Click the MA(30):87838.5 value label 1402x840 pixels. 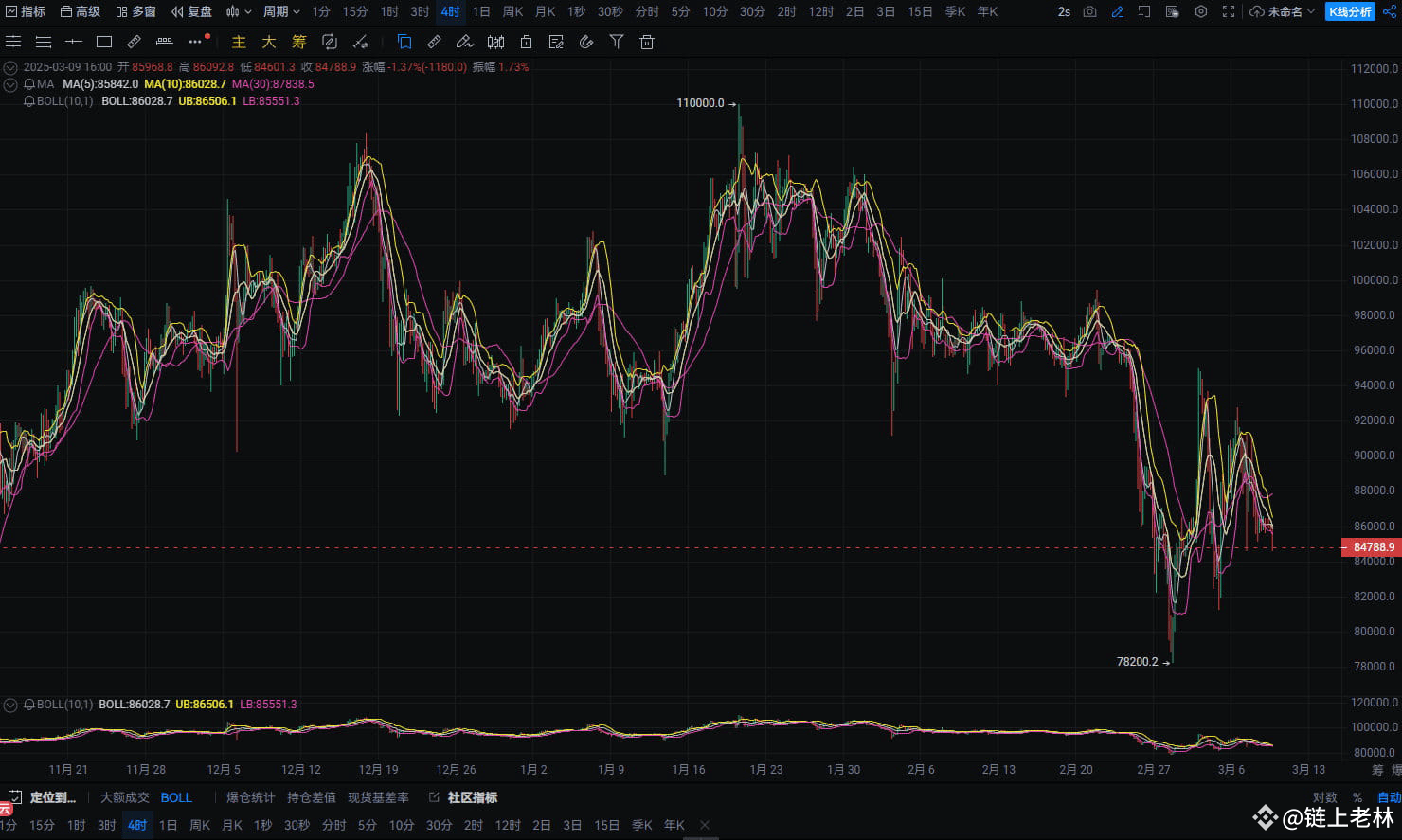tap(273, 84)
